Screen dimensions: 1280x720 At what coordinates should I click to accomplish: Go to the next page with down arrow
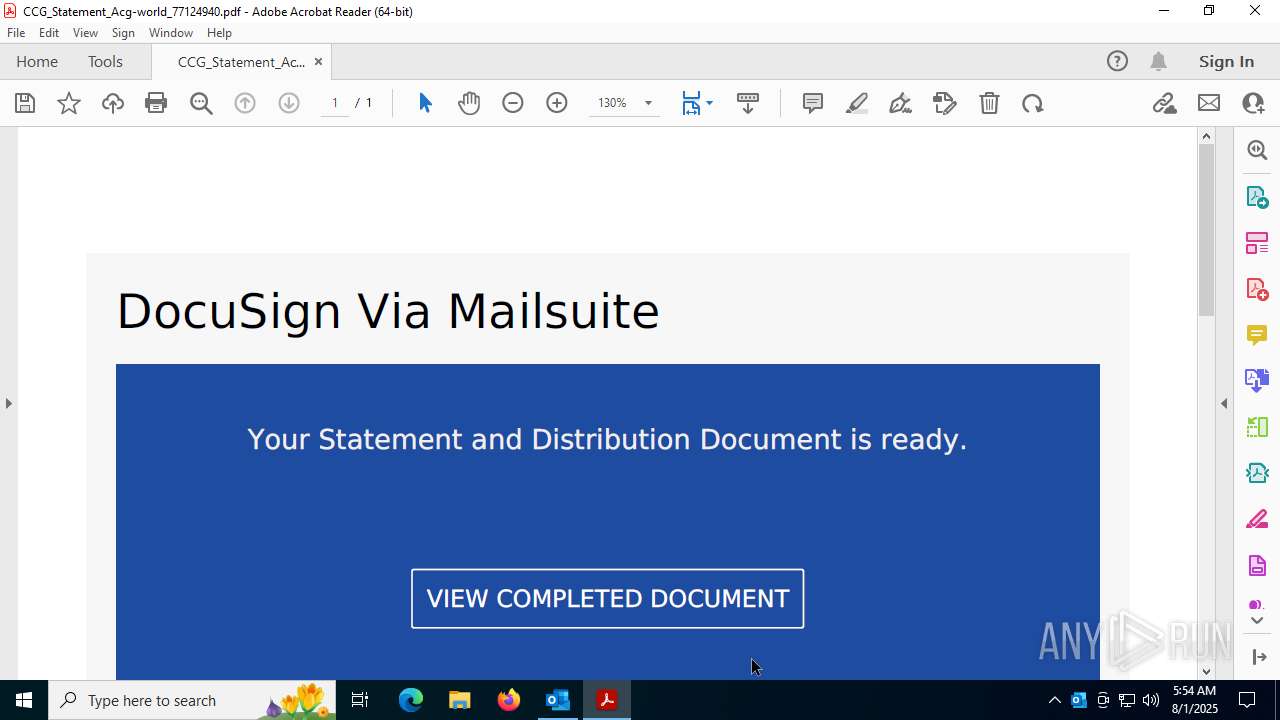tap(289, 103)
